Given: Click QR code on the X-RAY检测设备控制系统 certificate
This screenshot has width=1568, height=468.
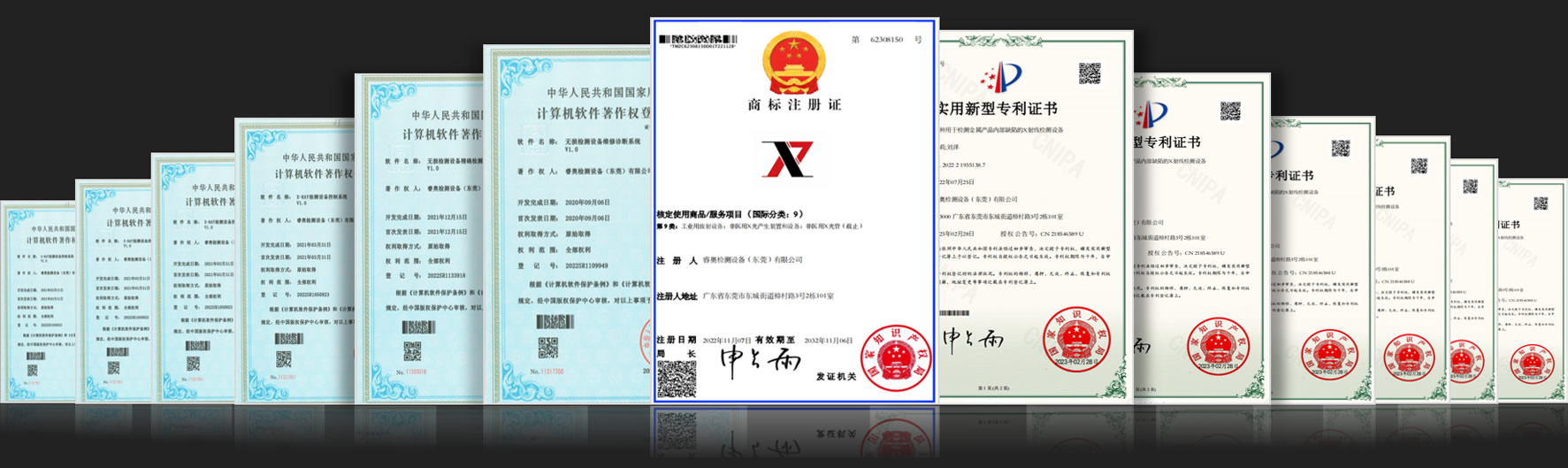Looking at the screenshot, I should pos(283,358).
